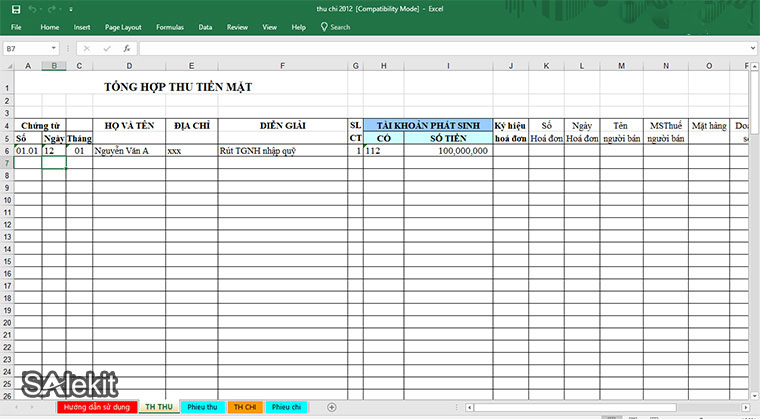
Task: Add a new sheet with plus icon
Action: tap(331, 407)
